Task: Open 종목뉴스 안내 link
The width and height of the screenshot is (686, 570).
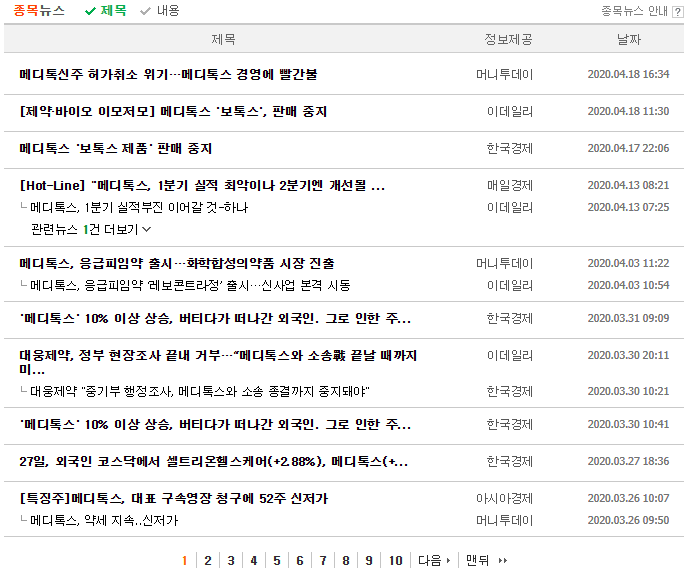Action: click(634, 11)
